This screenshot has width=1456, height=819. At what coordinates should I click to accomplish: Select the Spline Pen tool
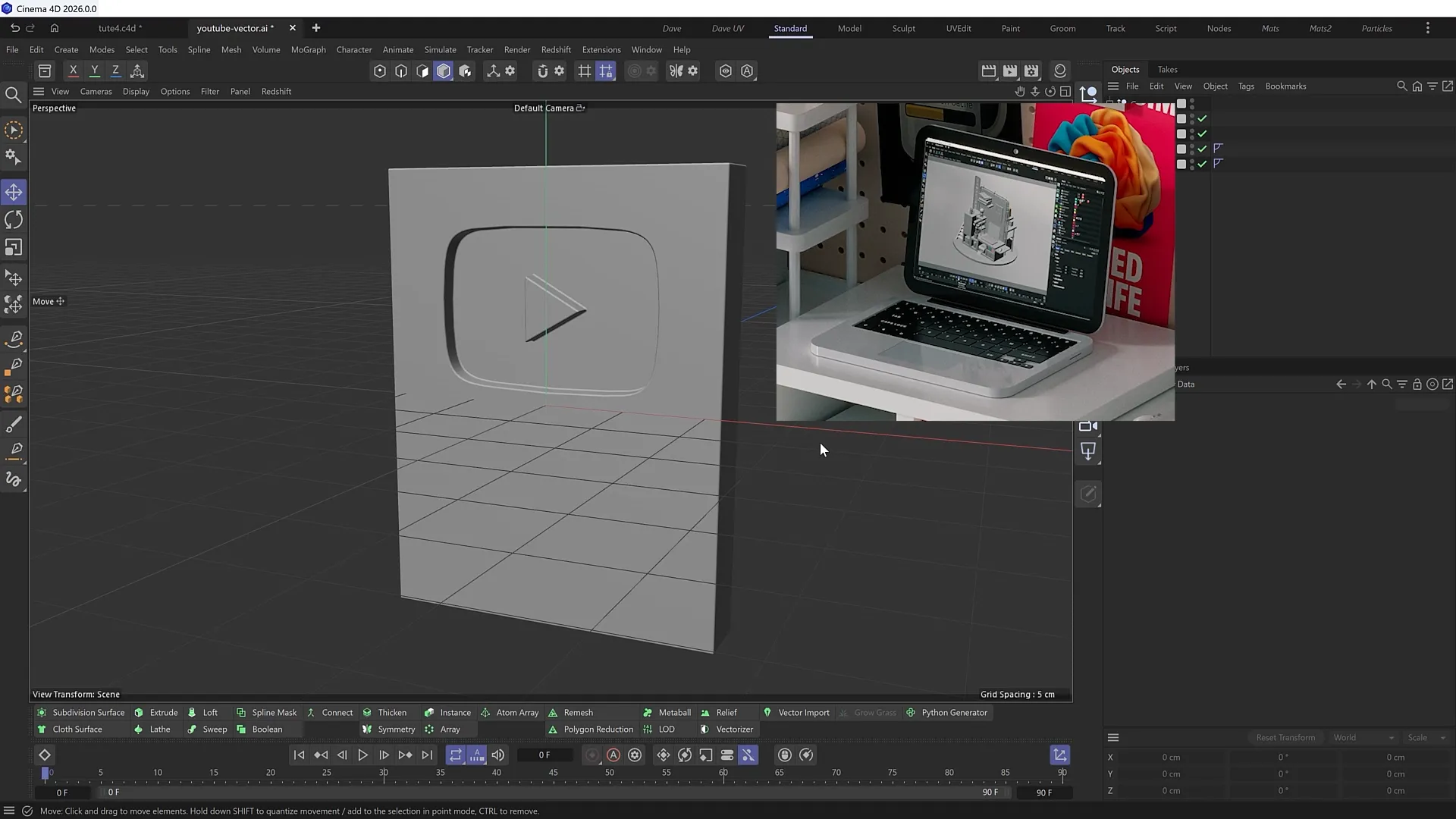tap(14, 338)
